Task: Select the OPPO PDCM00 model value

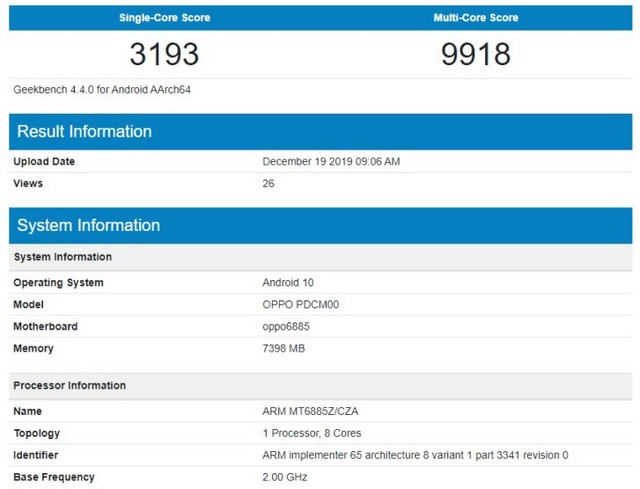Action: point(300,305)
